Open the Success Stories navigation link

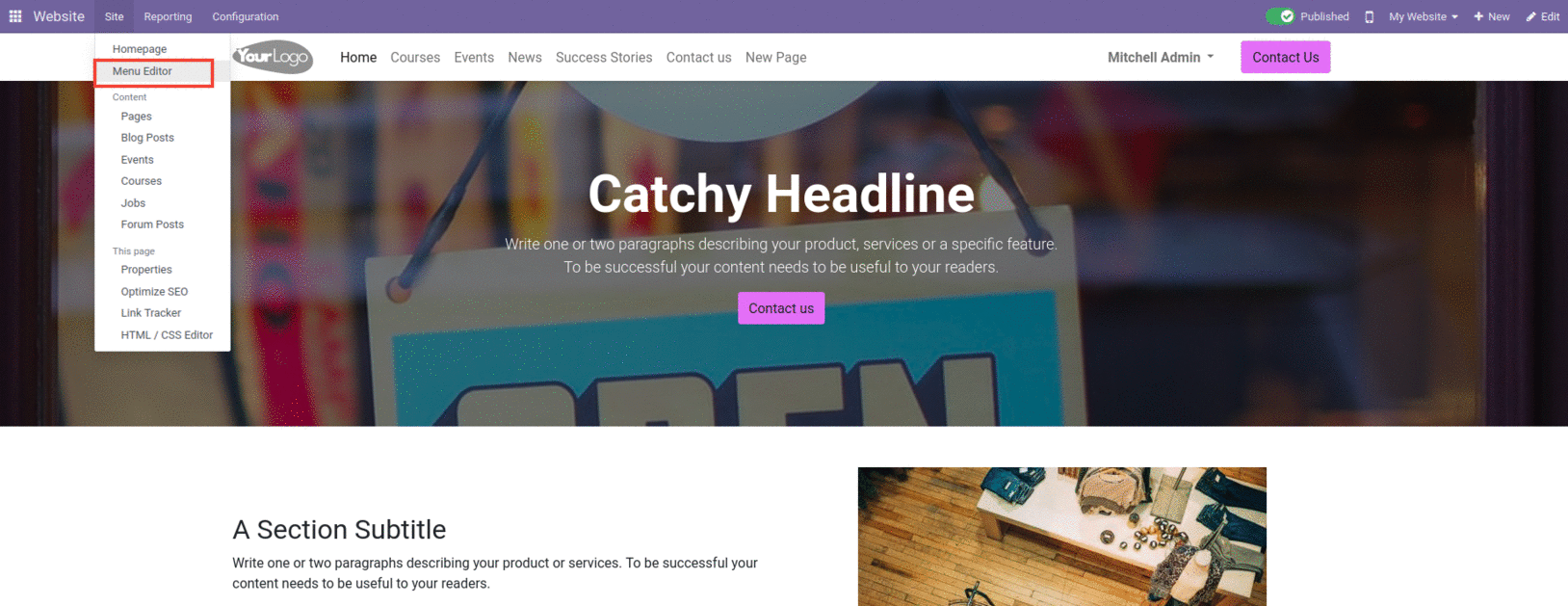click(x=604, y=58)
